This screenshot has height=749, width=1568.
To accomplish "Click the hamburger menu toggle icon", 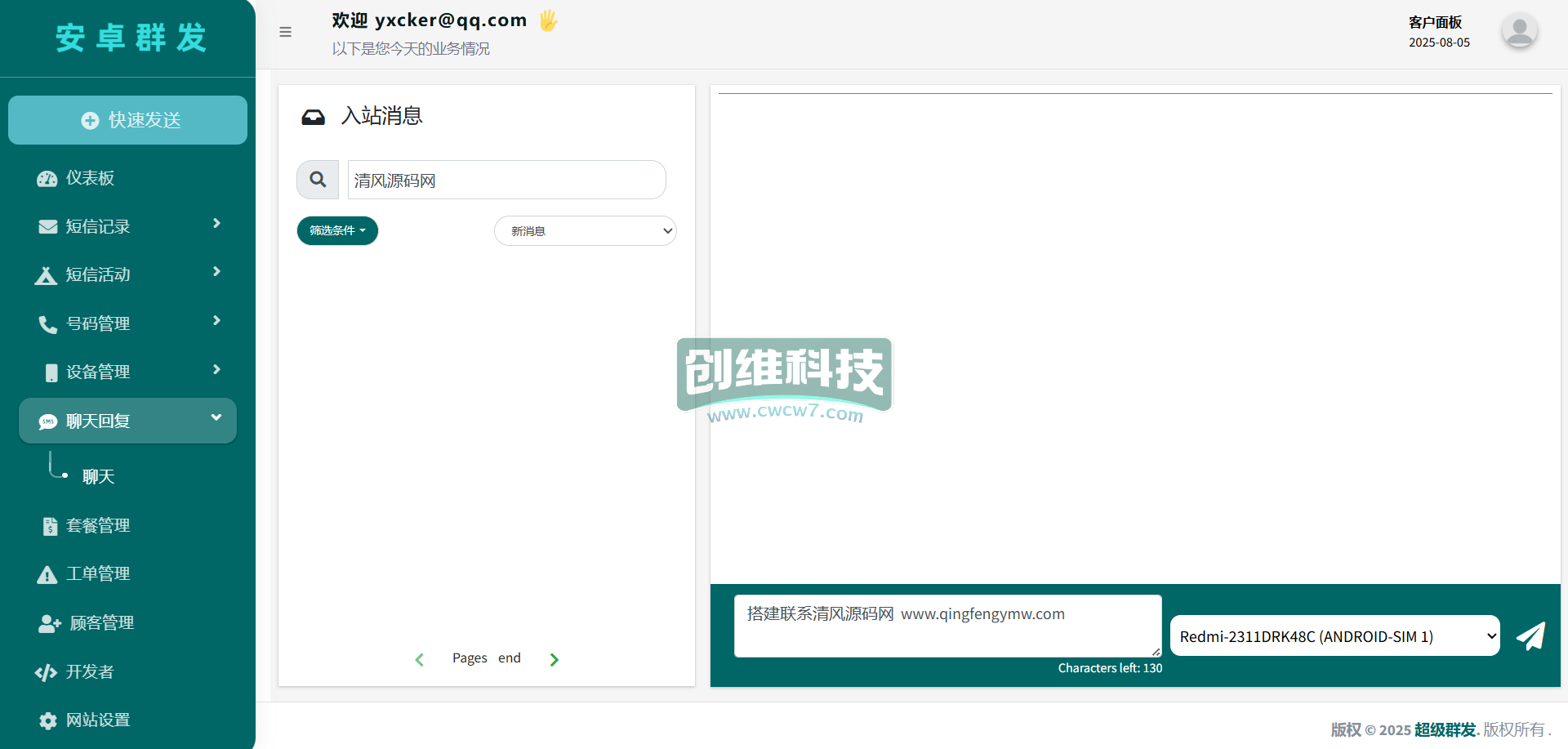I will (x=285, y=32).
